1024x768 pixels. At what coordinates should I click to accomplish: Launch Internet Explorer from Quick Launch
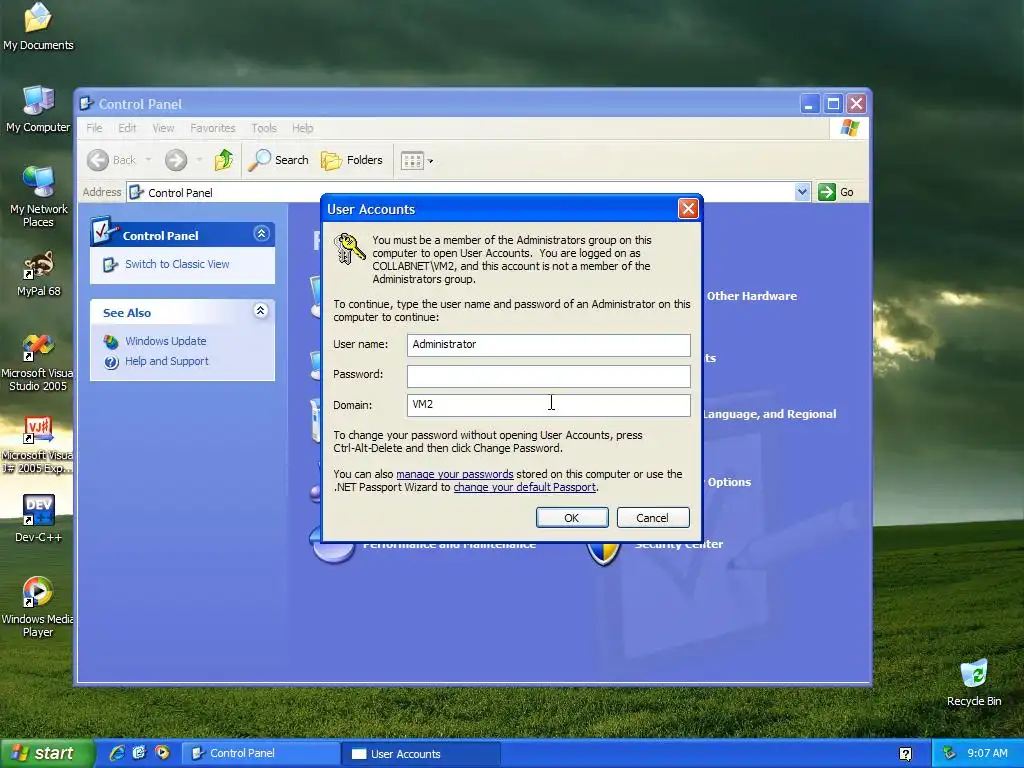[117, 753]
